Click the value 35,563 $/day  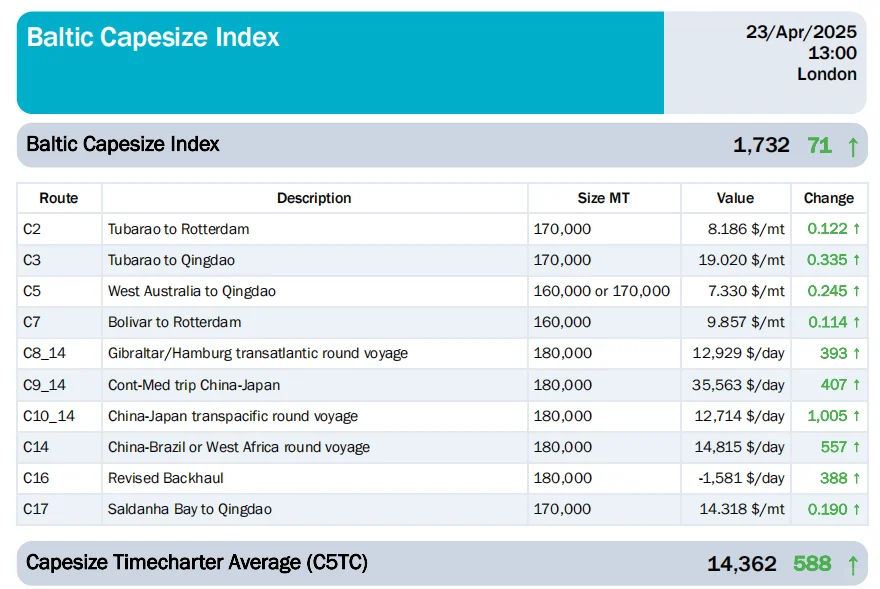[739, 385]
